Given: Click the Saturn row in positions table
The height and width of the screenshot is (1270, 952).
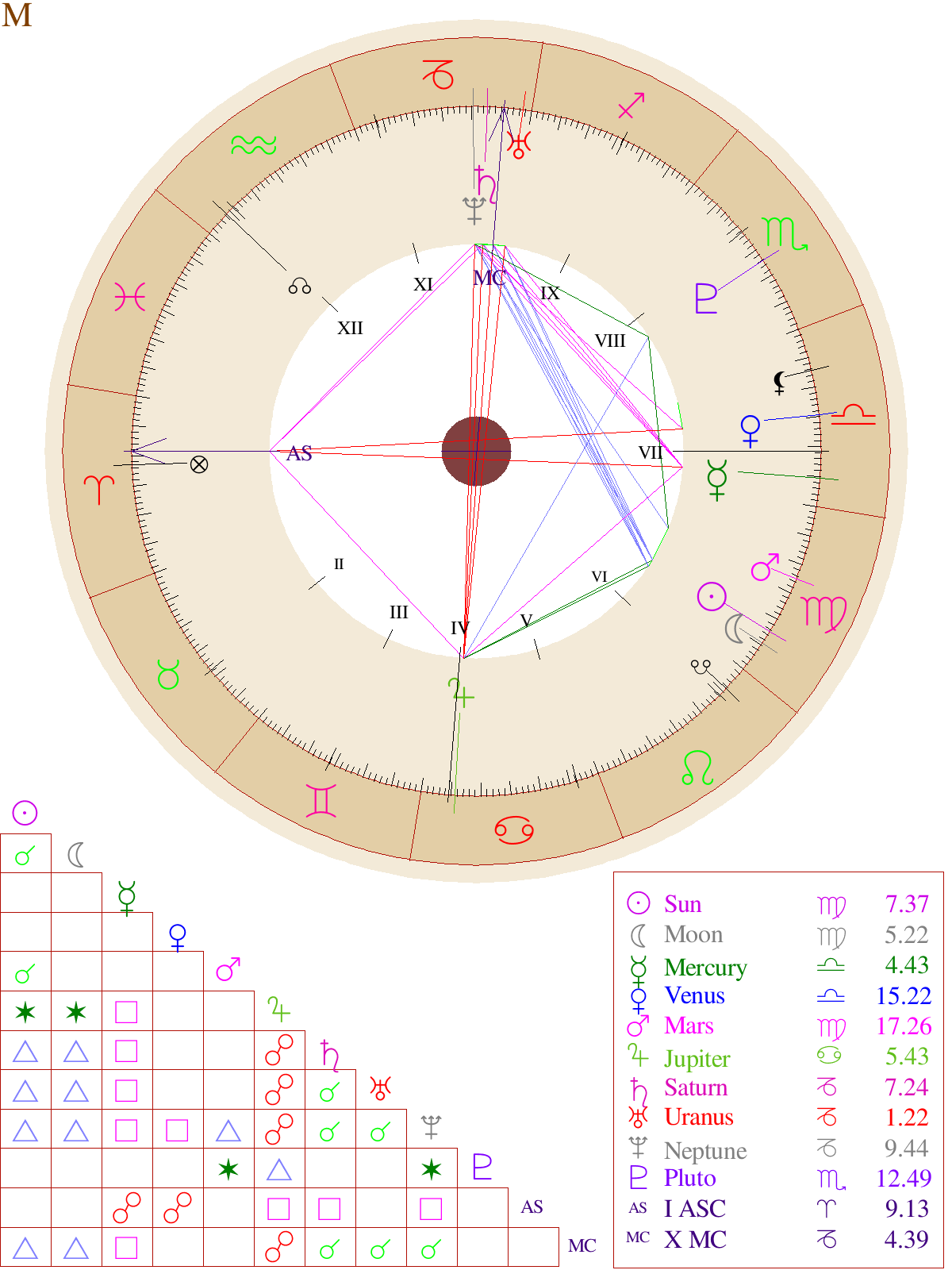Looking at the screenshot, I should (x=777, y=1087).
